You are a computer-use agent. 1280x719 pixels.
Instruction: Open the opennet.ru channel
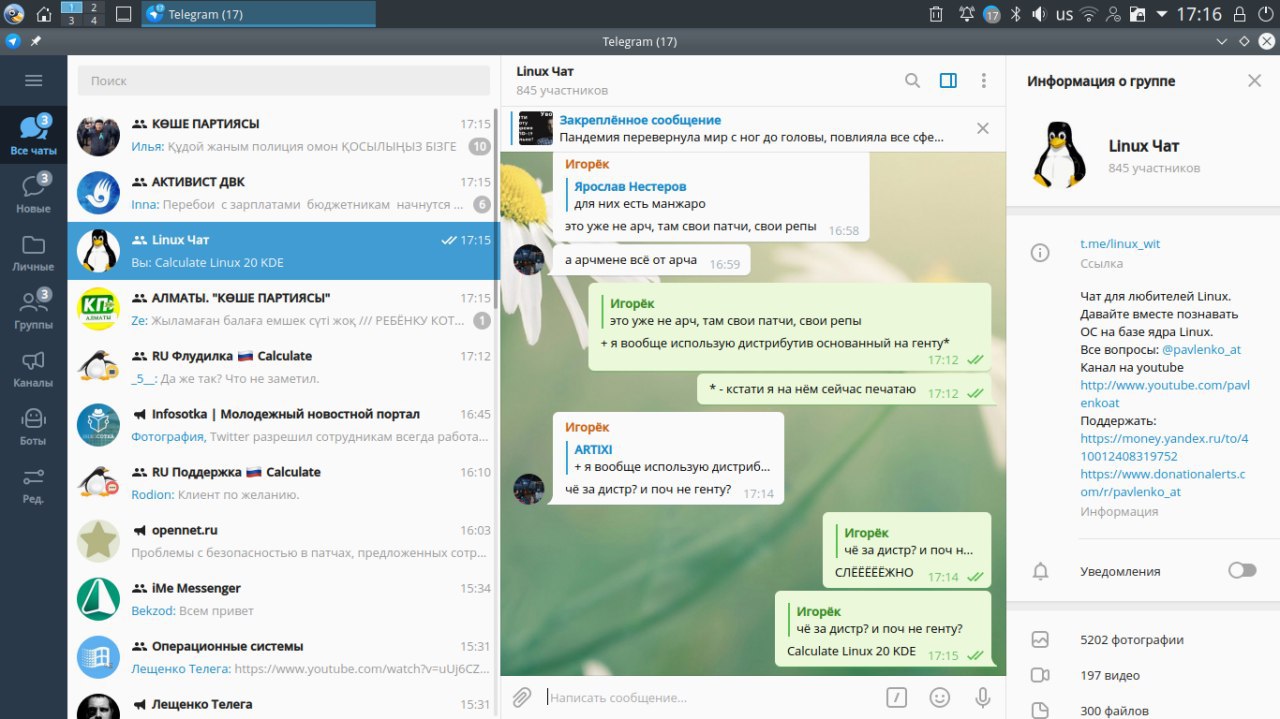282,542
